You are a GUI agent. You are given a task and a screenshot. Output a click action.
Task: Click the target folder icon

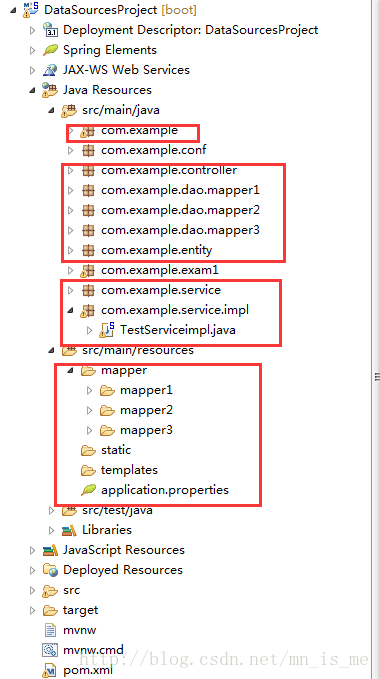pos(50,610)
